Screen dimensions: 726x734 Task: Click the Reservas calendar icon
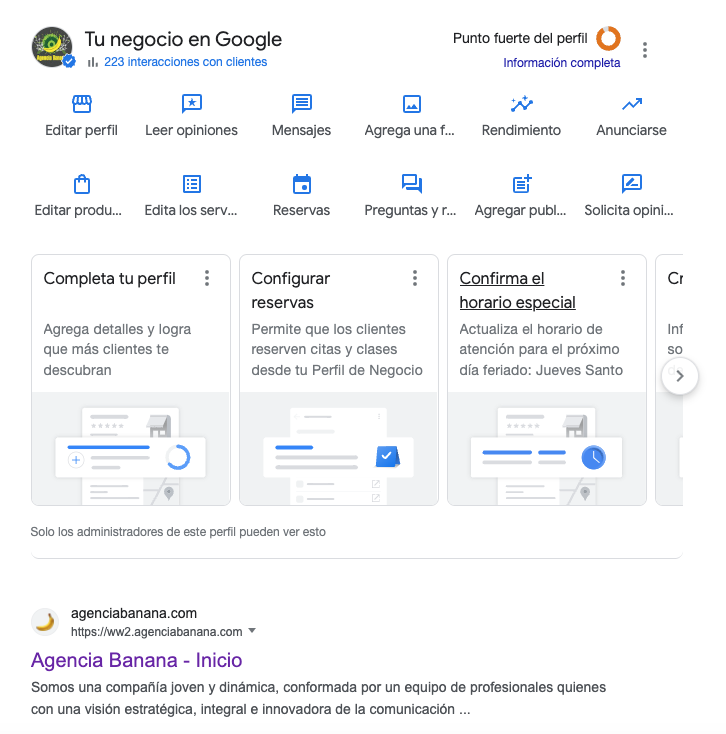coord(301,184)
